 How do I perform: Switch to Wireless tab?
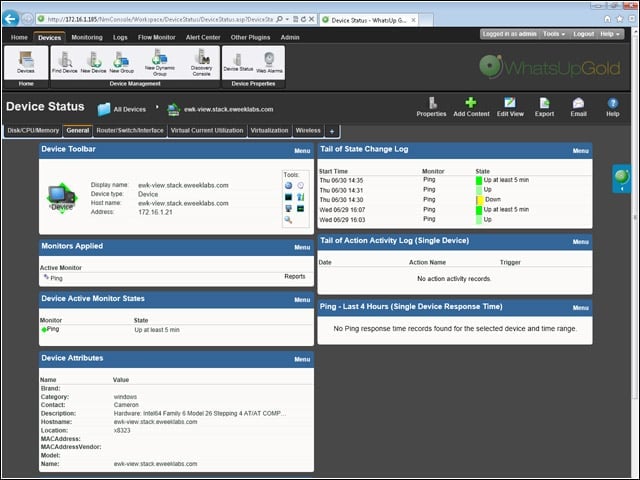point(308,131)
